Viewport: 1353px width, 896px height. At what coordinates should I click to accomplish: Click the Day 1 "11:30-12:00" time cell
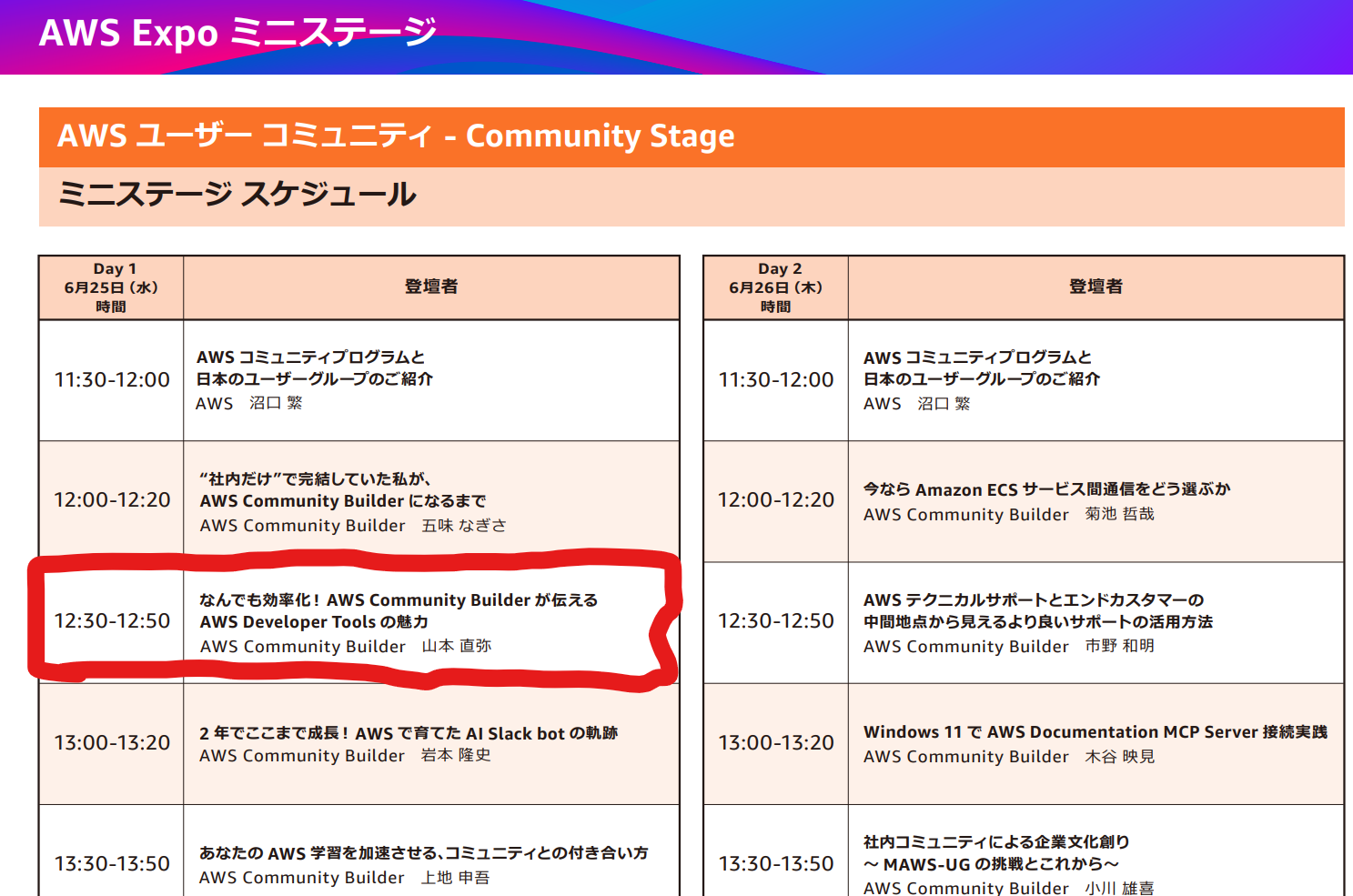(112, 380)
